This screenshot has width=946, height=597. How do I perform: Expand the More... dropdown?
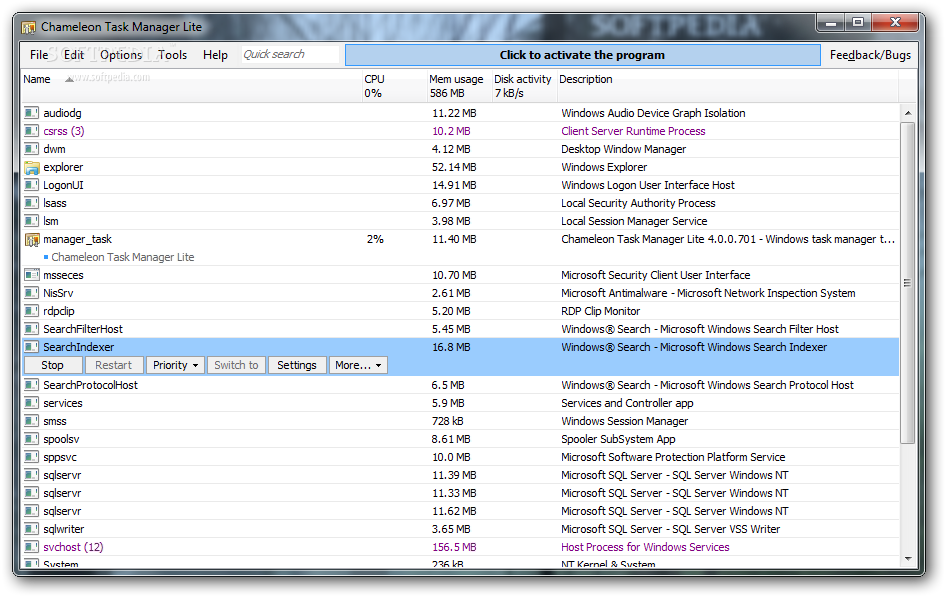tap(358, 365)
